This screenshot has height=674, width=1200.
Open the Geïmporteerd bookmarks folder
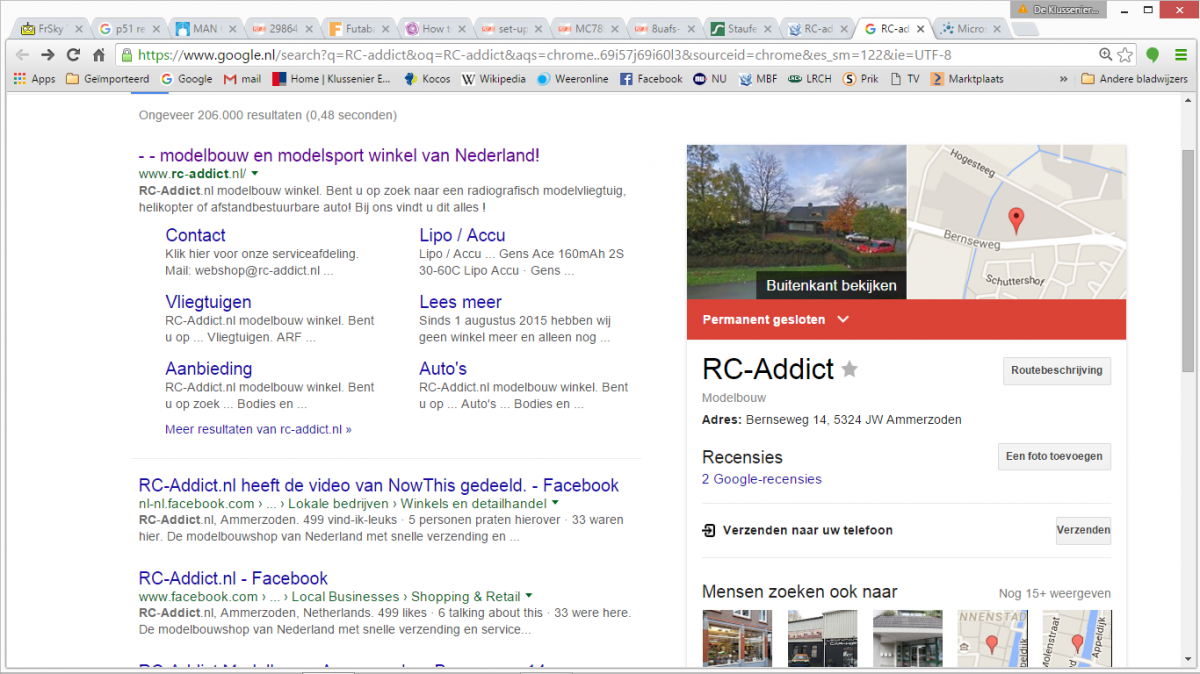click(x=107, y=79)
